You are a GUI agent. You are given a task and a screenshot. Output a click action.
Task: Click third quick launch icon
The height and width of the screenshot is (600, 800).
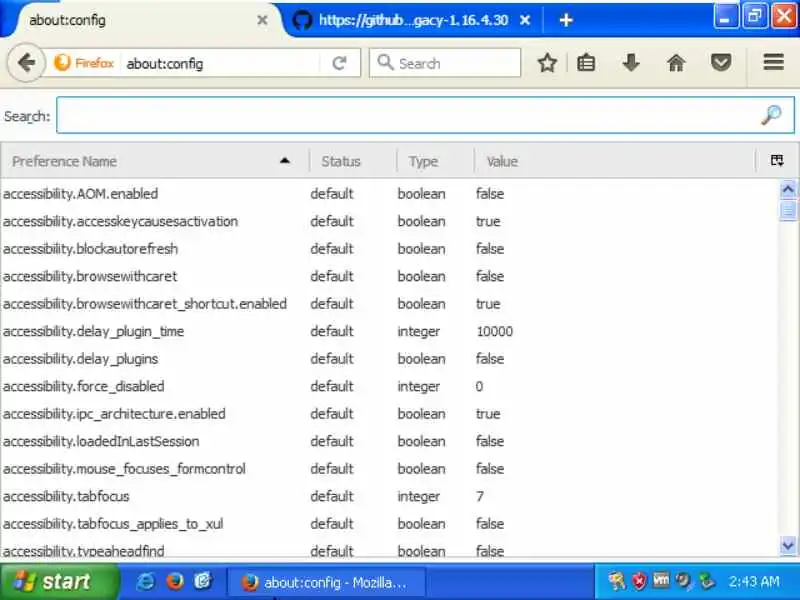(203, 581)
